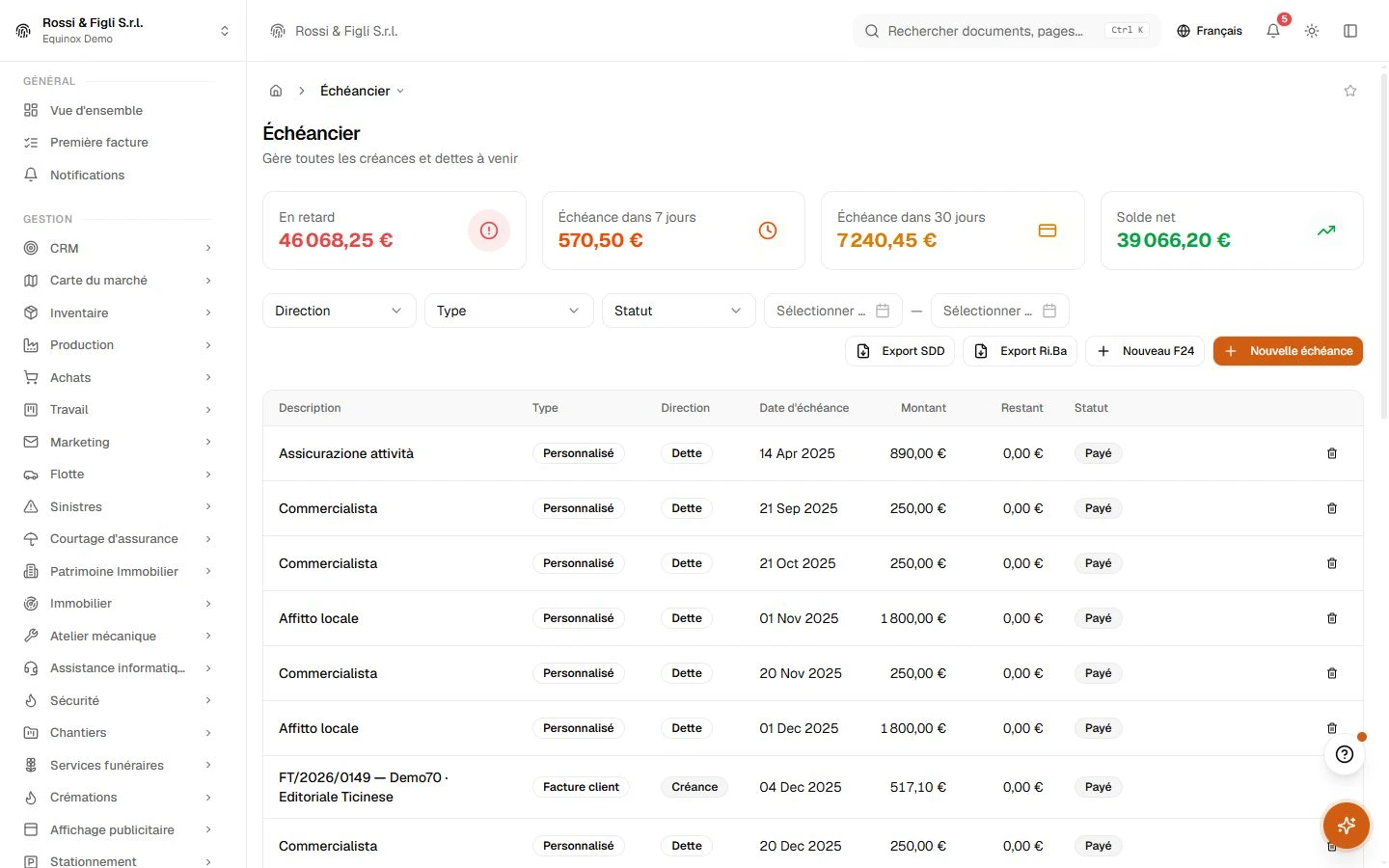Expand the Marketing sidebar section

[118, 442]
